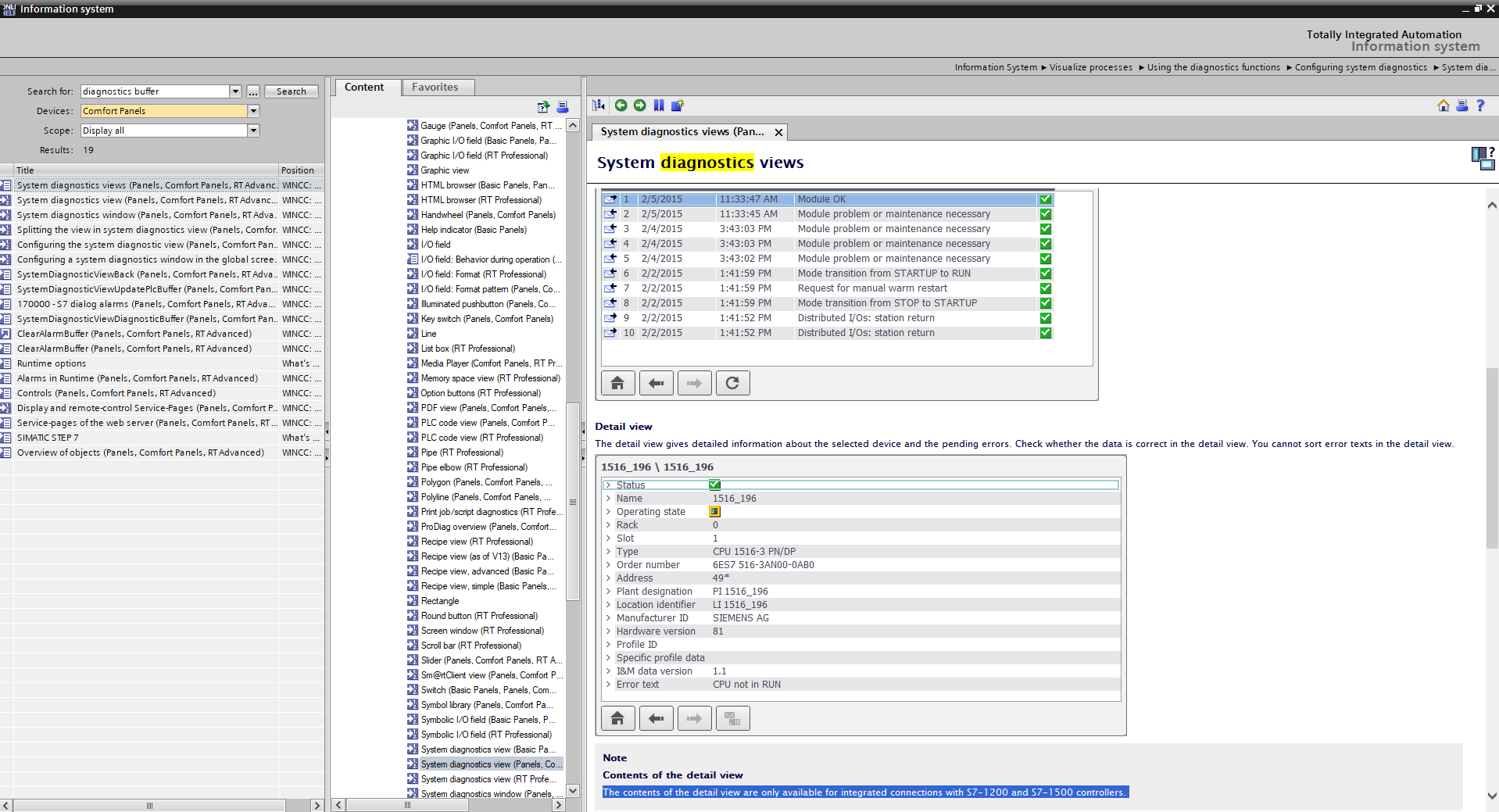Open SystemDiagnosticViewBack search result

pos(145,274)
